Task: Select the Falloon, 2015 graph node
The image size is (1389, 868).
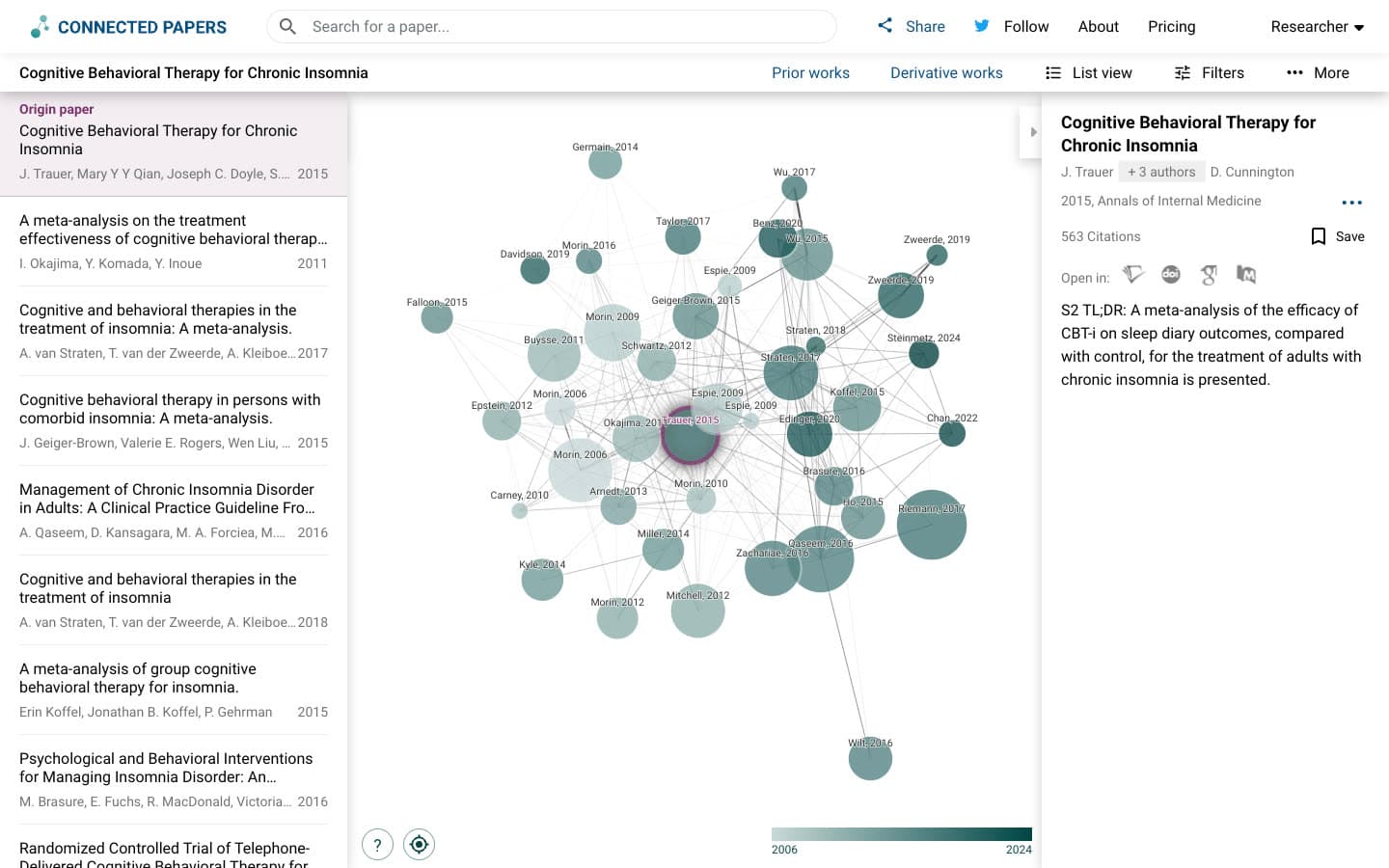Action: pyautogui.click(x=437, y=317)
